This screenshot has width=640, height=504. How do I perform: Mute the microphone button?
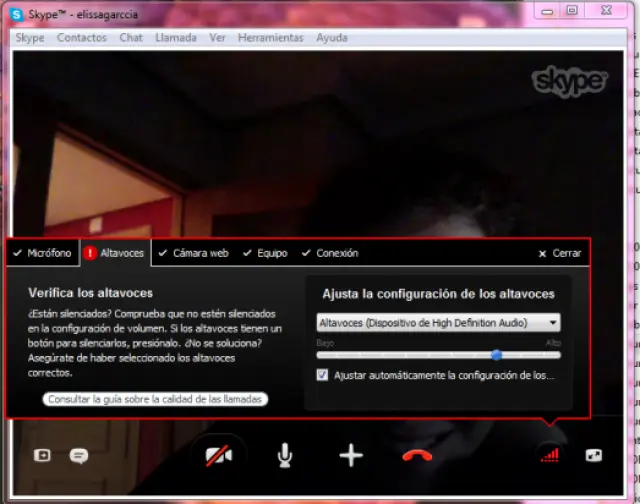point(285,455)
